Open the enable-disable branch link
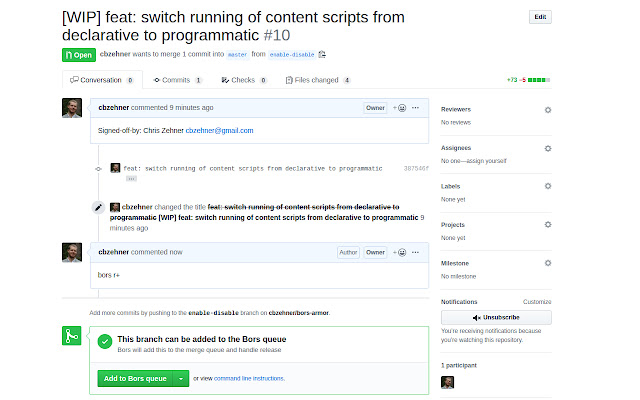Screen dimensions: 640x400 click(292, 55)
